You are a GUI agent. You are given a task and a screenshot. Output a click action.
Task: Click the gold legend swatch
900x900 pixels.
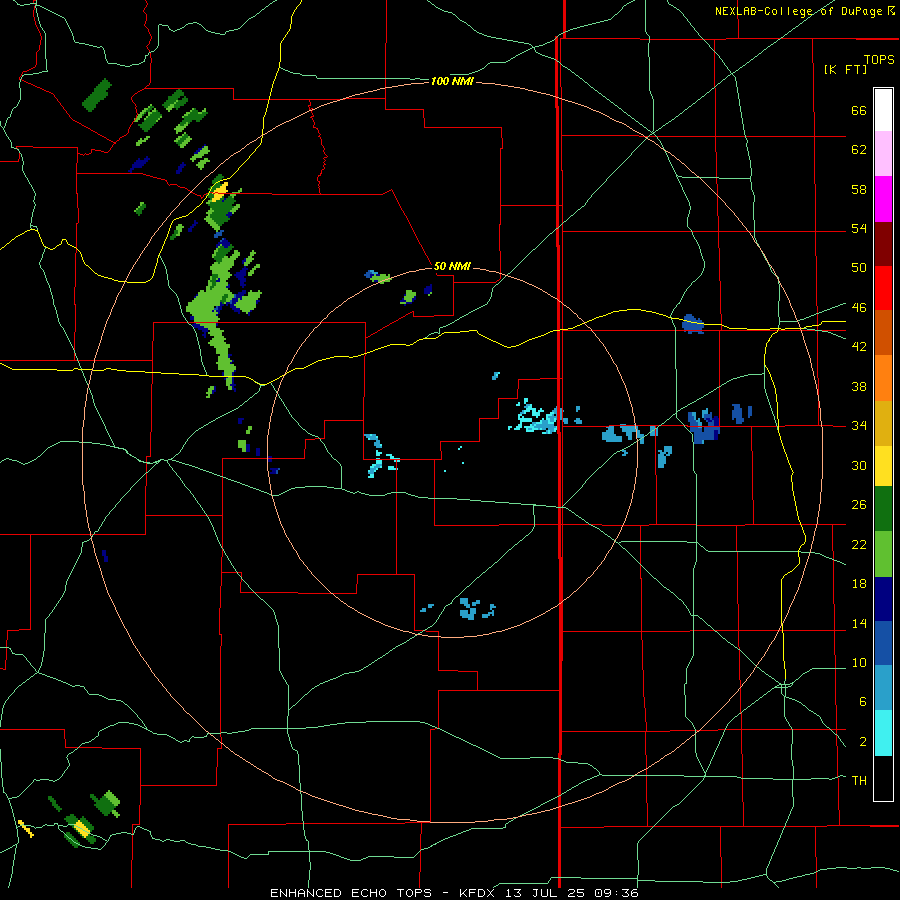click(883, 423)
